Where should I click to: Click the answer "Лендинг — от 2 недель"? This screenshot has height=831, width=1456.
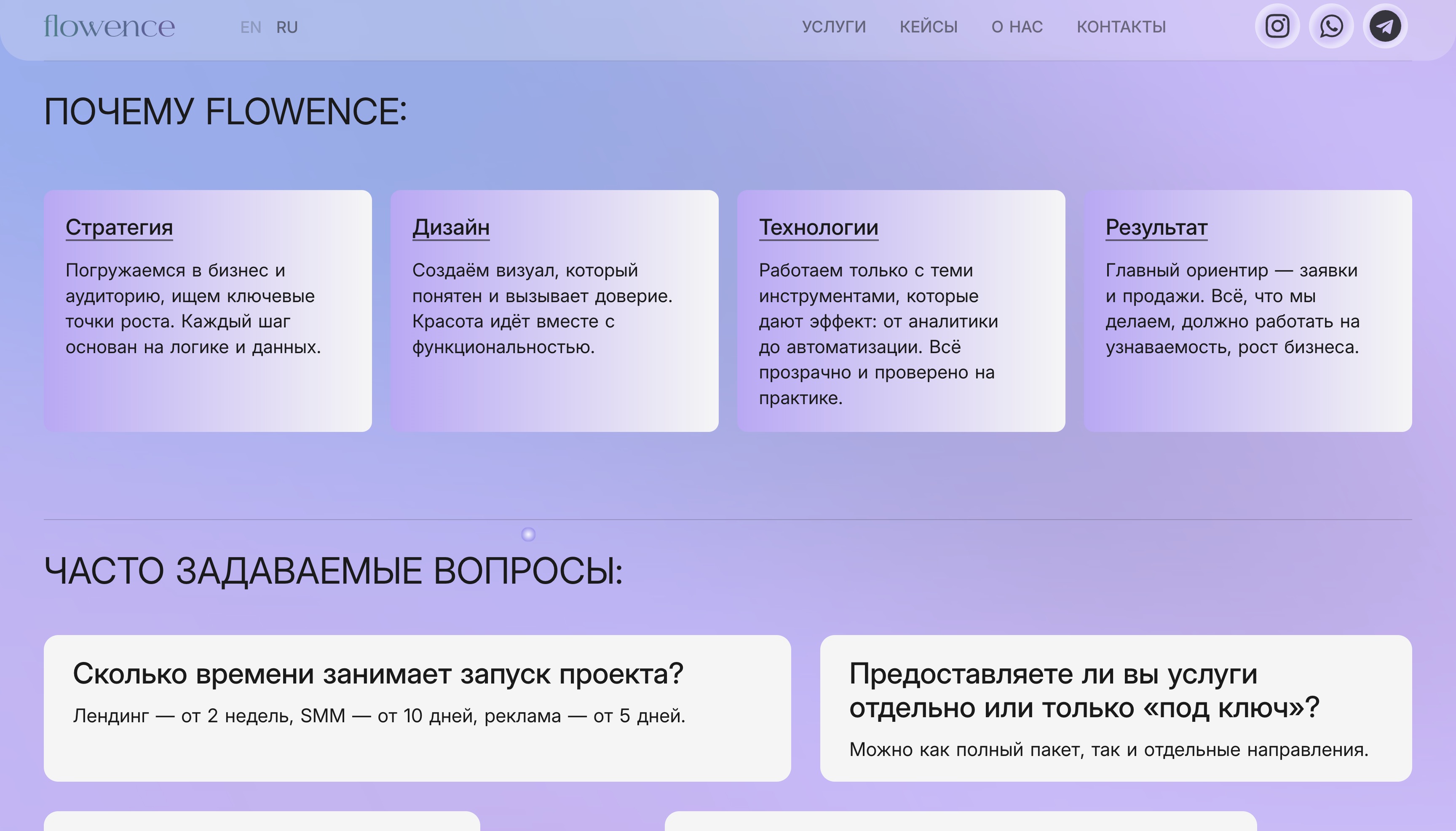(183, 716)
